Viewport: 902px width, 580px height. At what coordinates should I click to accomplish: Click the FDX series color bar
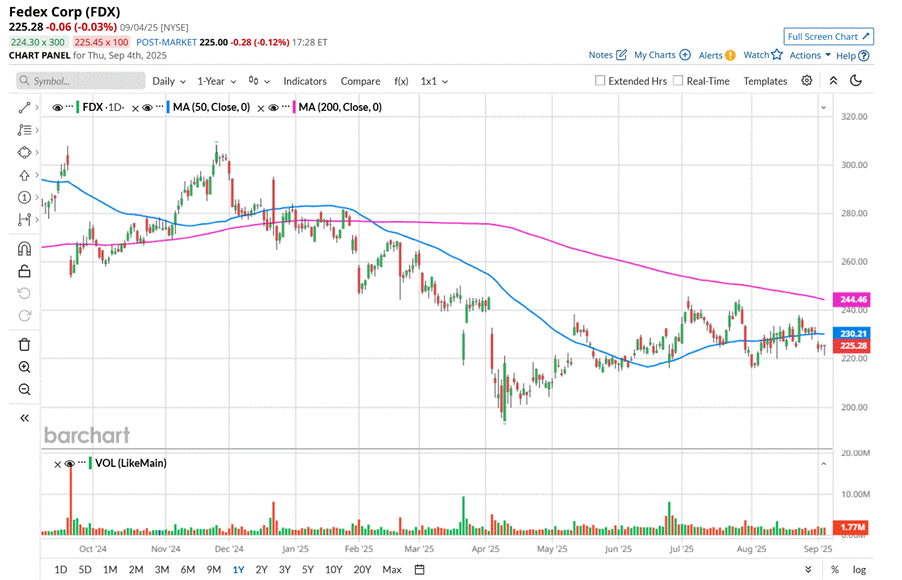click(78, 107)
